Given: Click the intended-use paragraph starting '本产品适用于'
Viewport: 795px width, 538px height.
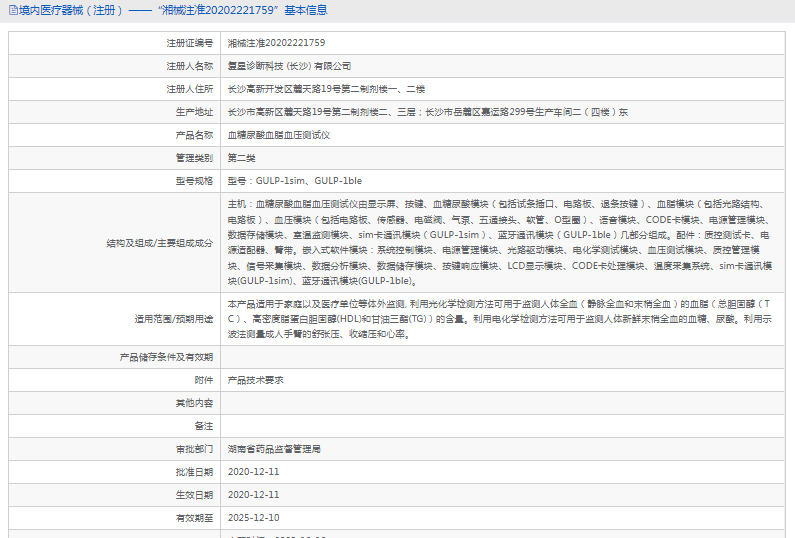Looking at the screenshot, I should tap(500, 319).
